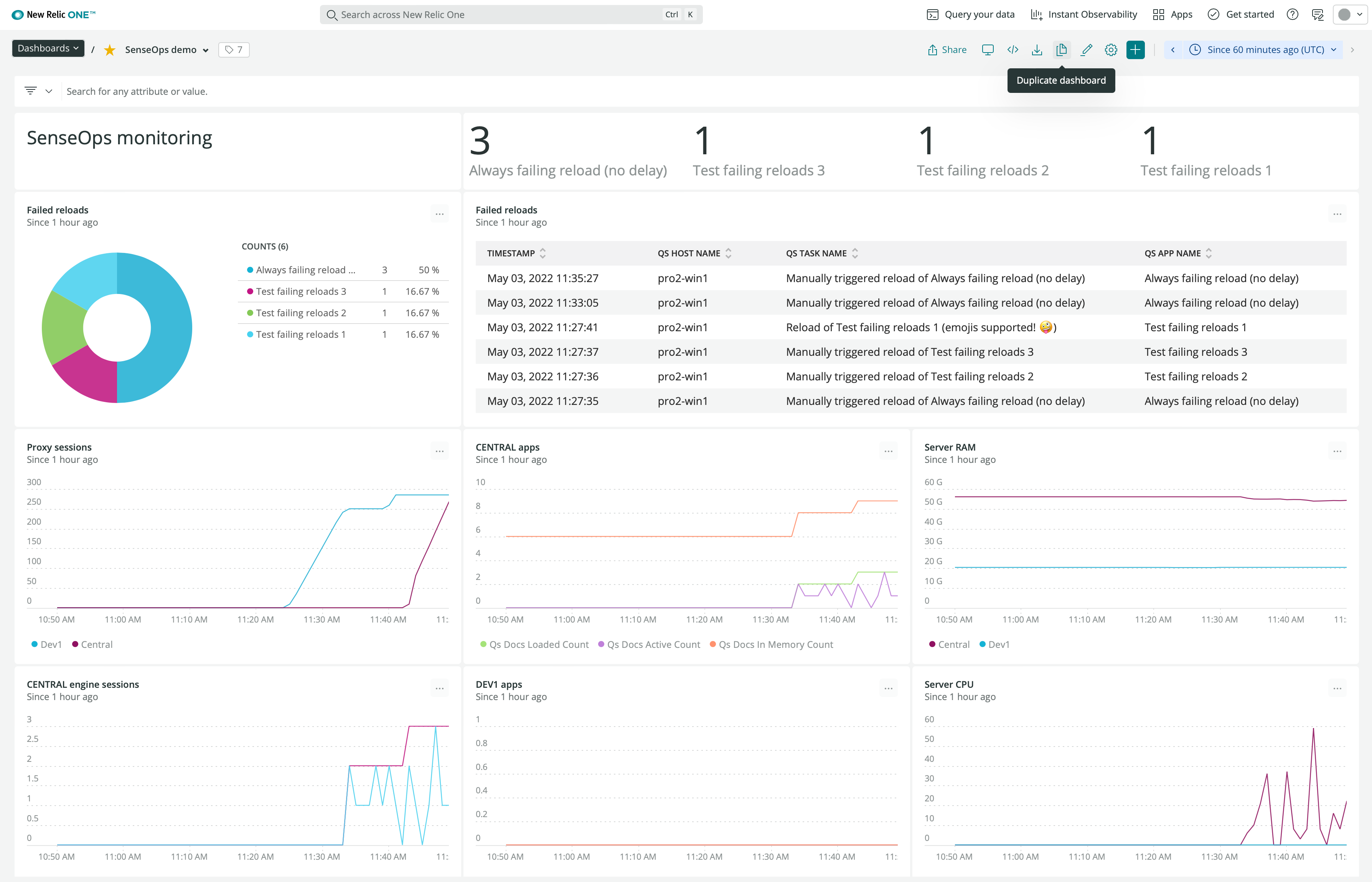Open dashboard settings gear icon
The width and height of the screenshot is (1372, 882).
pos(1110,50)
